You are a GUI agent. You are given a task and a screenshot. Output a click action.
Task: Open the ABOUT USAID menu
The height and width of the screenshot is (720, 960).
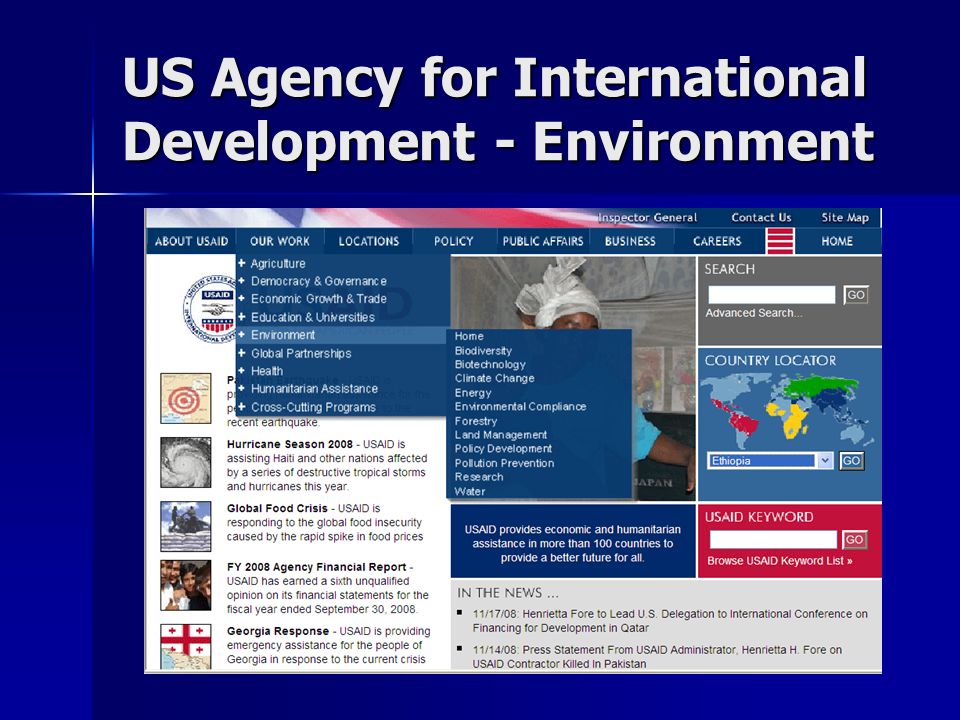pyautogui.click(x=192, y=241)
